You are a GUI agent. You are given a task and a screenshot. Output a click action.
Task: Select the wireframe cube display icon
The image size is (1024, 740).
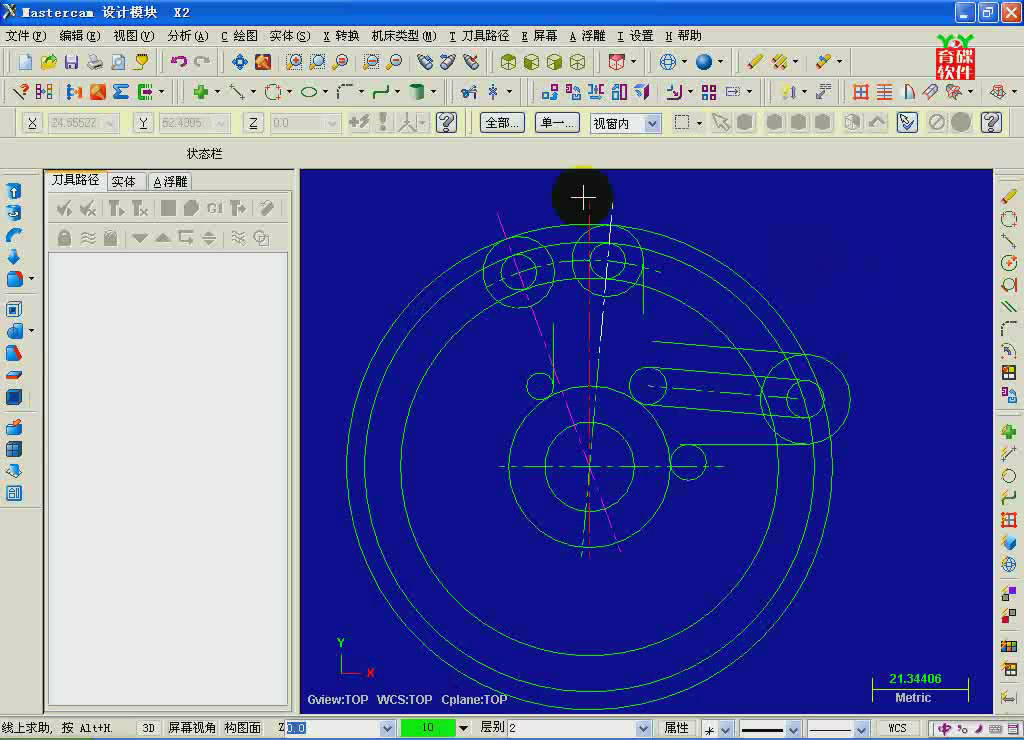point(577,62)
